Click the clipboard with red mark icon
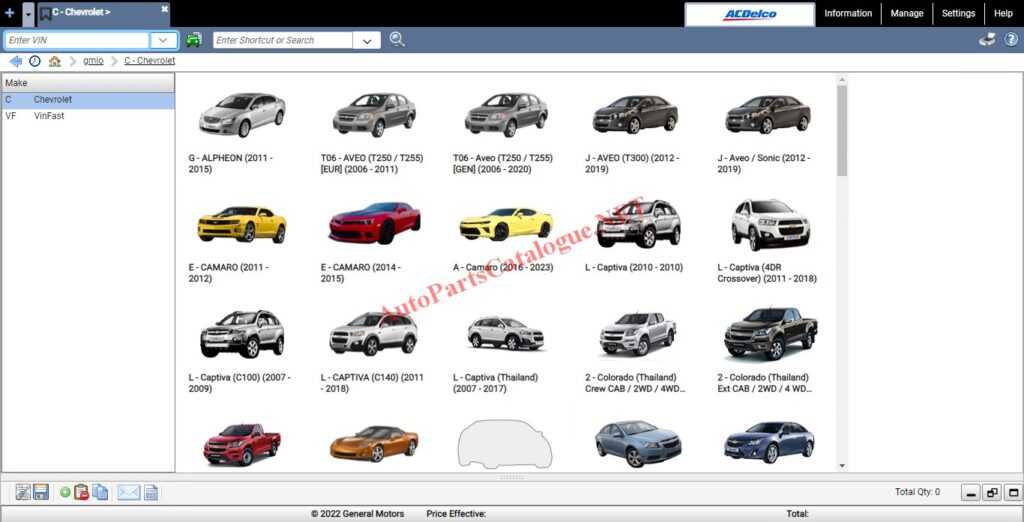The image size is (1024, 522). [x=82, y=493]
